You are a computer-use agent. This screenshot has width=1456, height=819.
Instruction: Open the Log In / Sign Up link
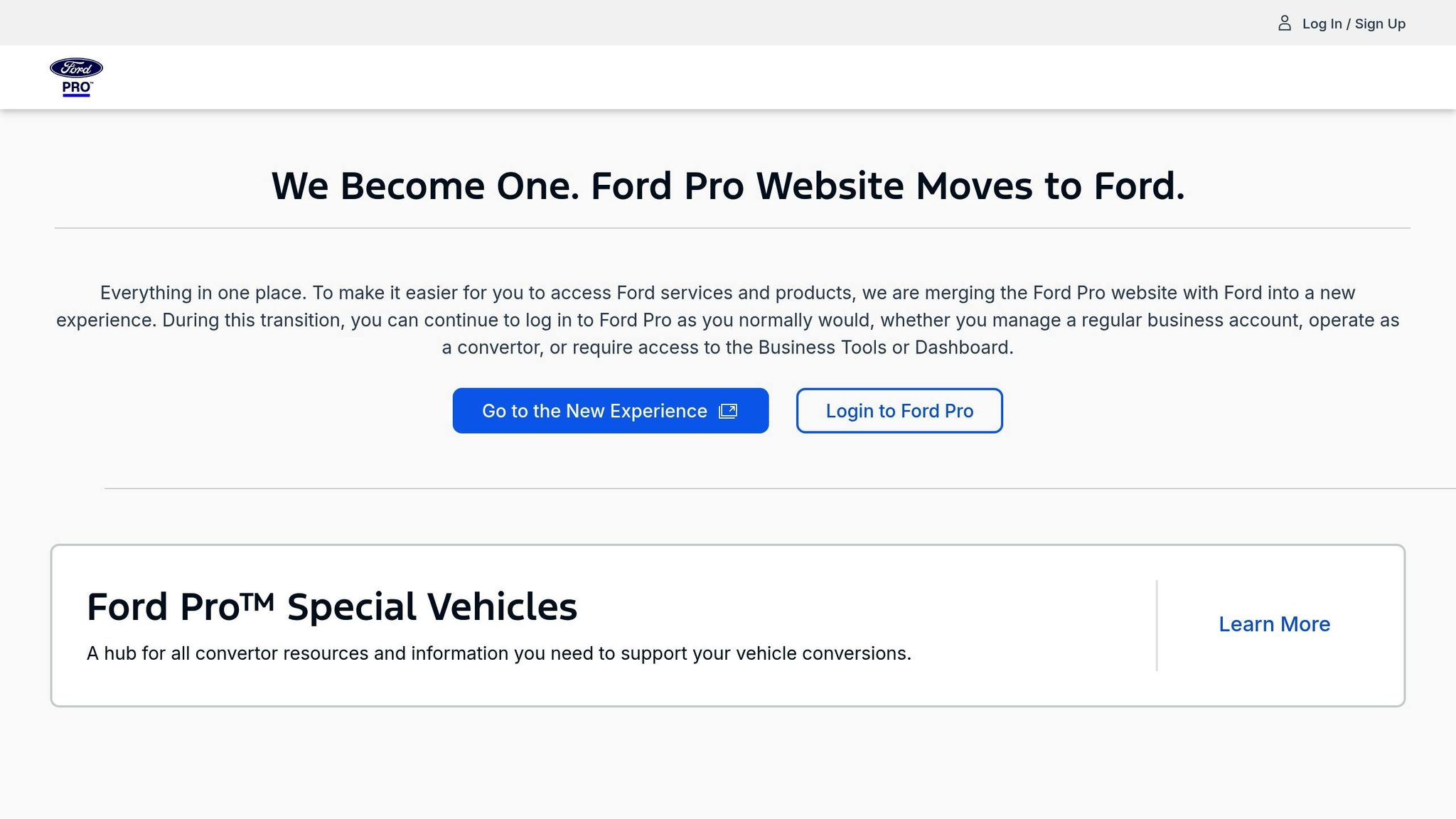pos(1353,23)
